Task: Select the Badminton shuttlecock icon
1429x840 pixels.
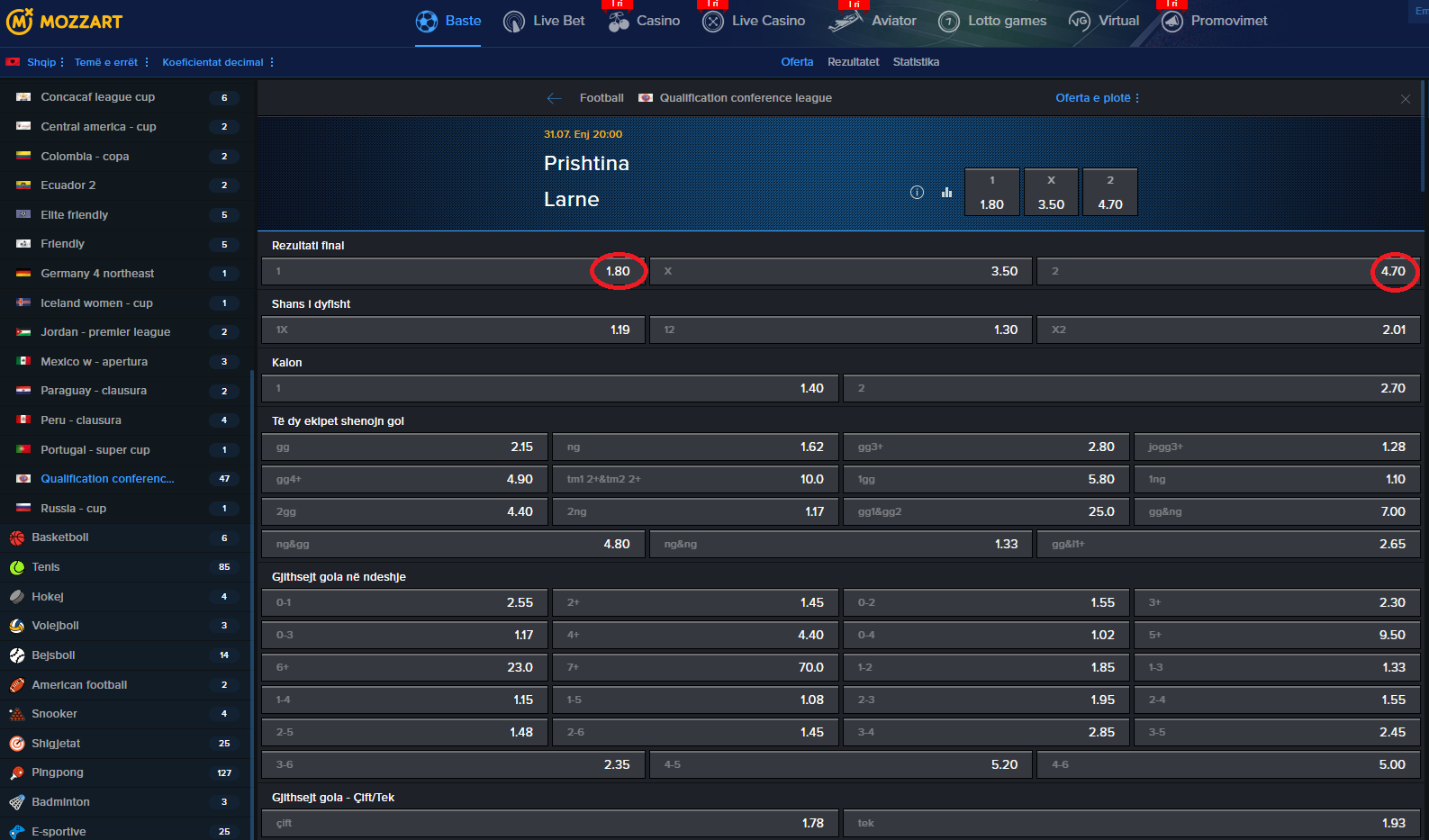Action: click(x=17, y=802)
